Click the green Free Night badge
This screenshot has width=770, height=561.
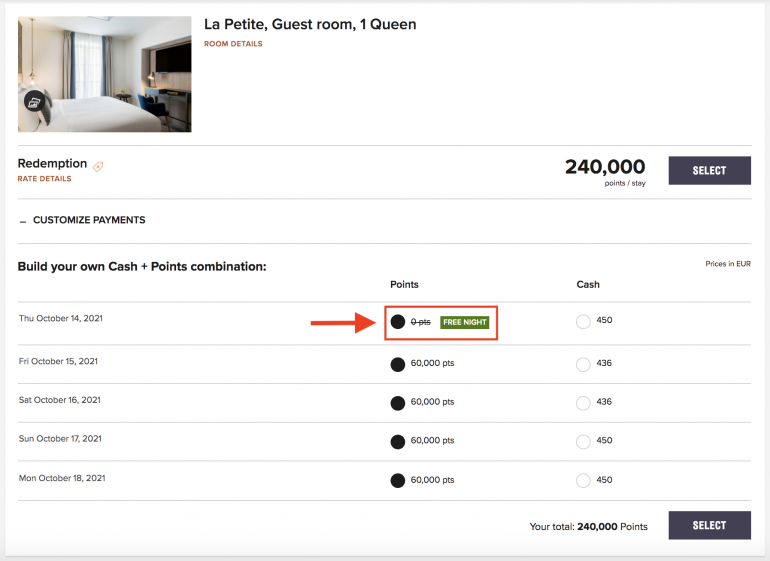464,322
